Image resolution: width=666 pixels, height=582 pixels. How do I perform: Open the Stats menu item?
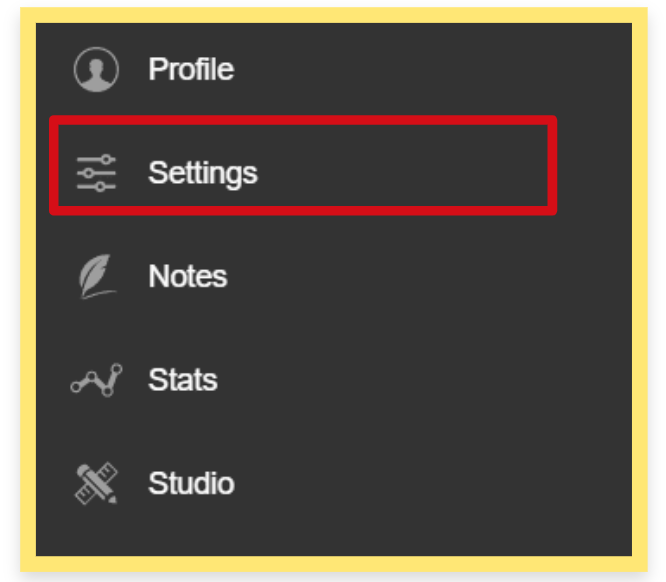[182, 381]
